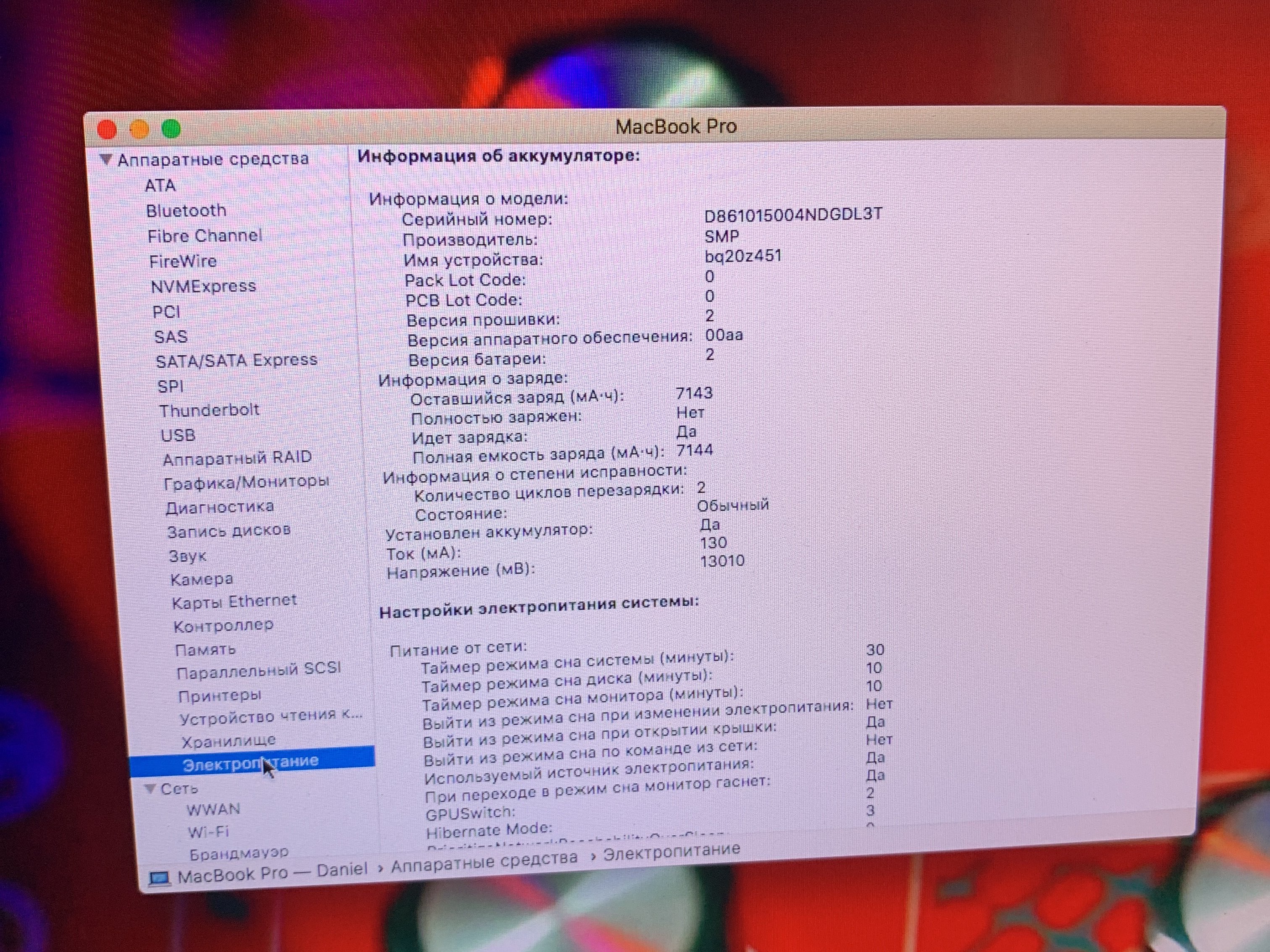Select USB in hardware list

(x=178, y=436)
